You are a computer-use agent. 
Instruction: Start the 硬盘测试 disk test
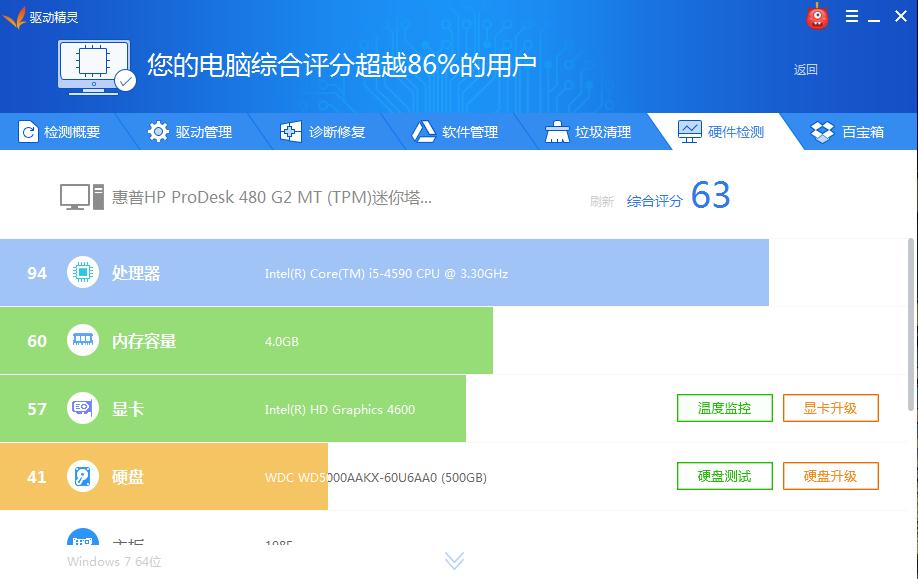[x=724, y=476]
